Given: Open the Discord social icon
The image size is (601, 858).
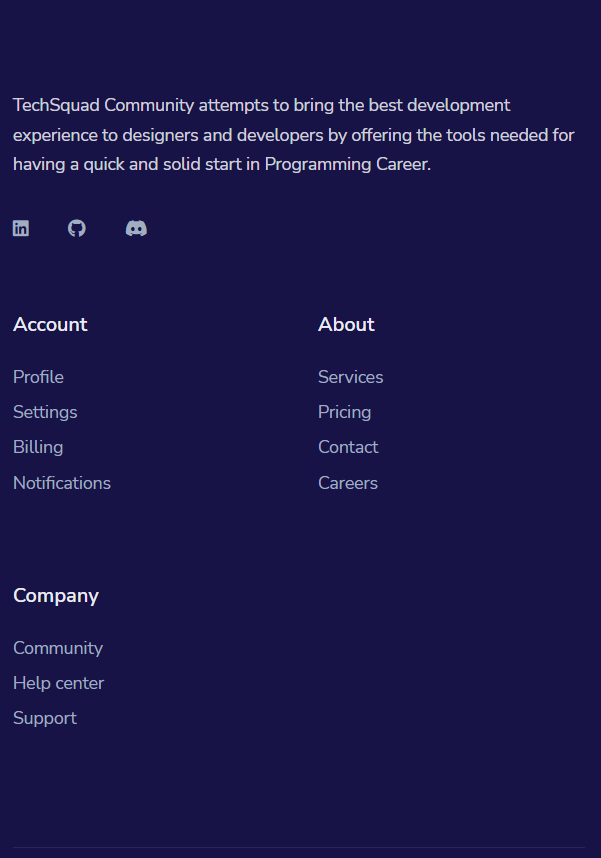Looking at the screenshot, I should click(x=136, y=228).
